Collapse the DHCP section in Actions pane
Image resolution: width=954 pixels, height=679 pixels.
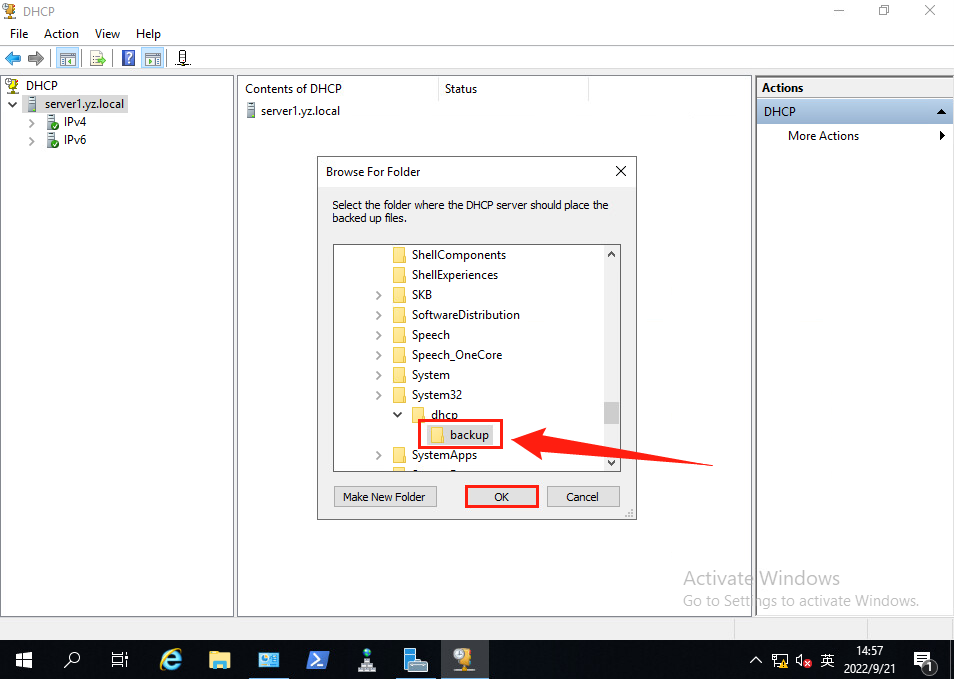[941, 112]
